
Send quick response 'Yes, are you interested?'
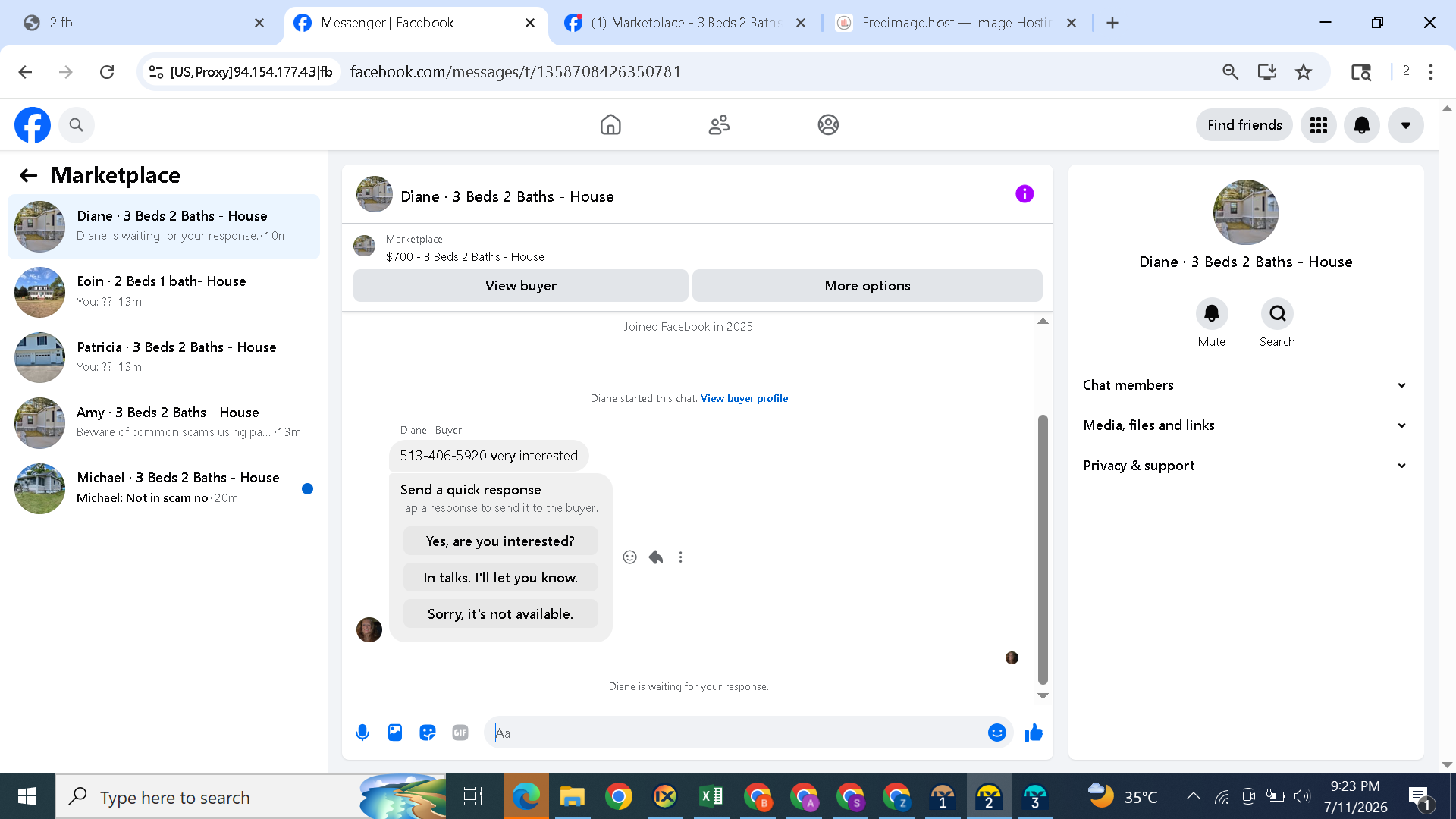pyautogui.click(x=500, y=541)
